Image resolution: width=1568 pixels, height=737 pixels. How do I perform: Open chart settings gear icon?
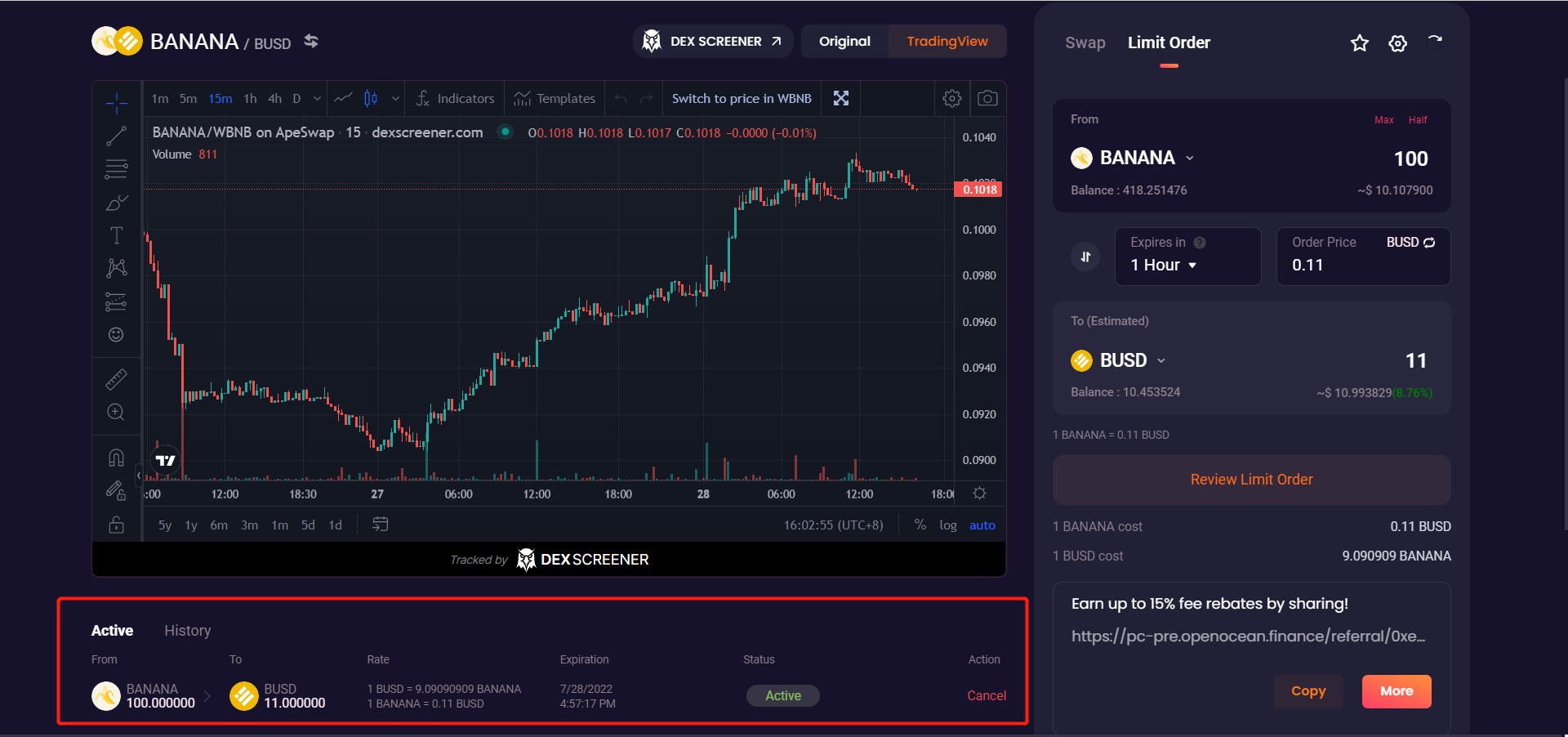tap(952, 98)
